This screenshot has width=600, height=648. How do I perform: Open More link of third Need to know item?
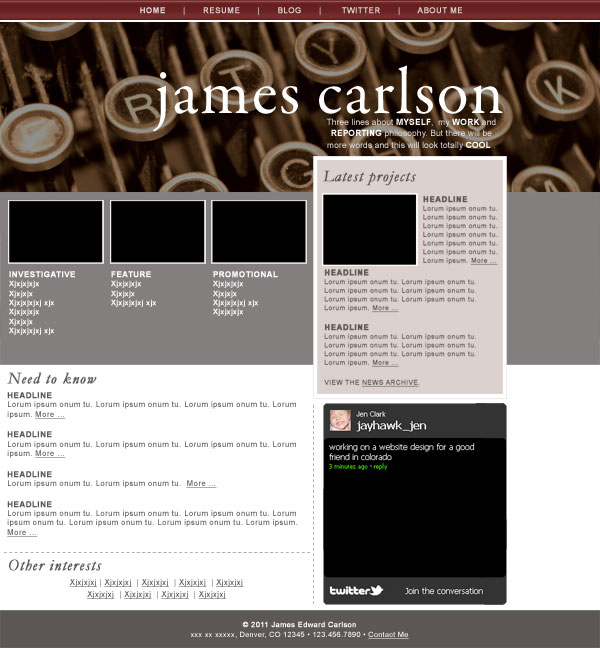(x=201, y=483)
